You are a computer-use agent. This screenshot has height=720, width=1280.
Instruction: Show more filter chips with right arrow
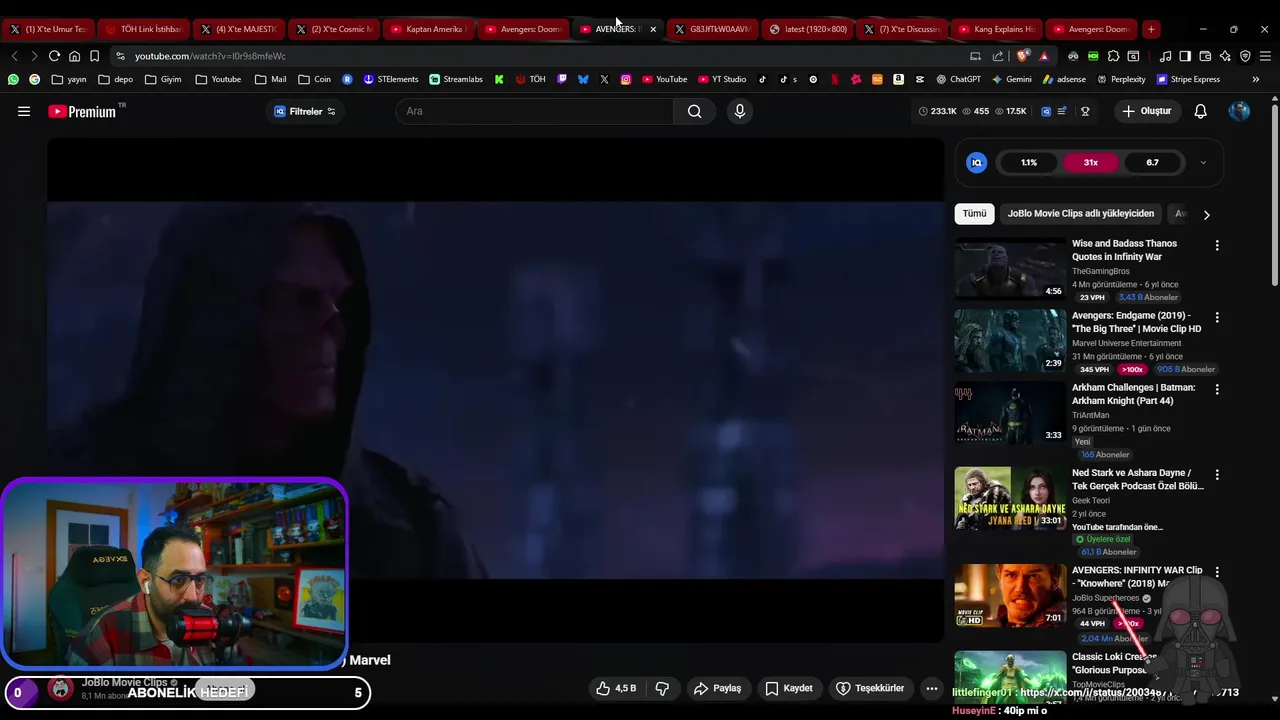pos(1206,214)
